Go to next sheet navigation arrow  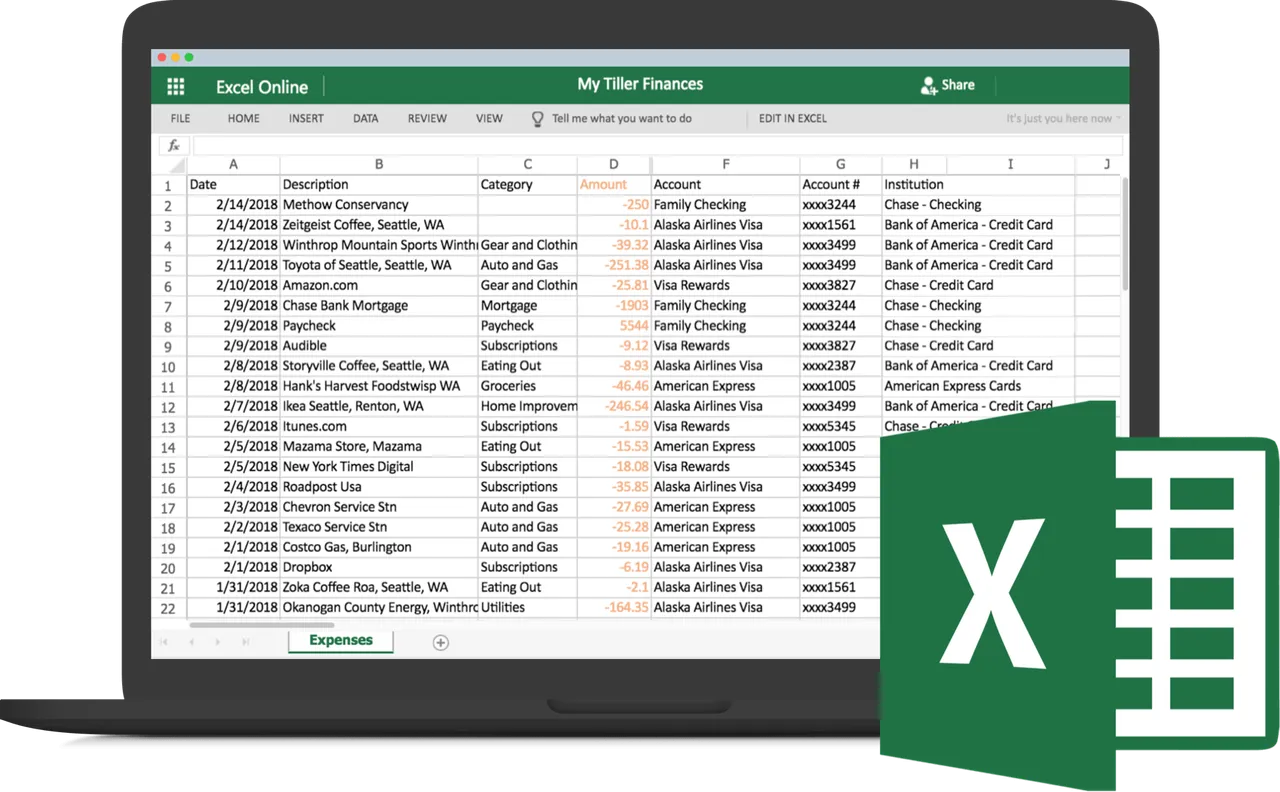point(218,642)
